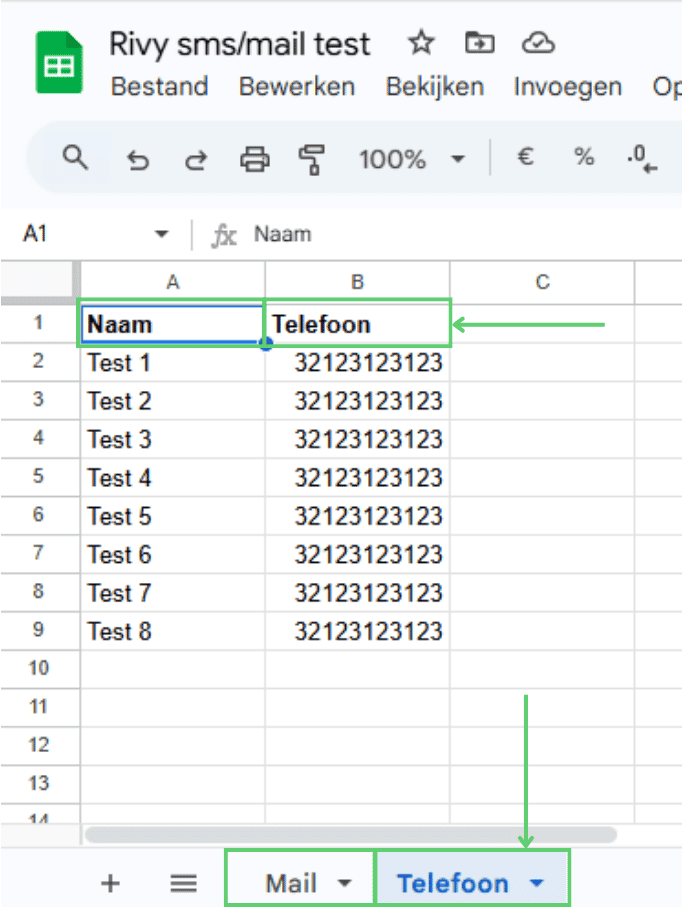Show the all sheets list
Screen dimensions: 682x907
pyautogui.click(x=182, y=883)
